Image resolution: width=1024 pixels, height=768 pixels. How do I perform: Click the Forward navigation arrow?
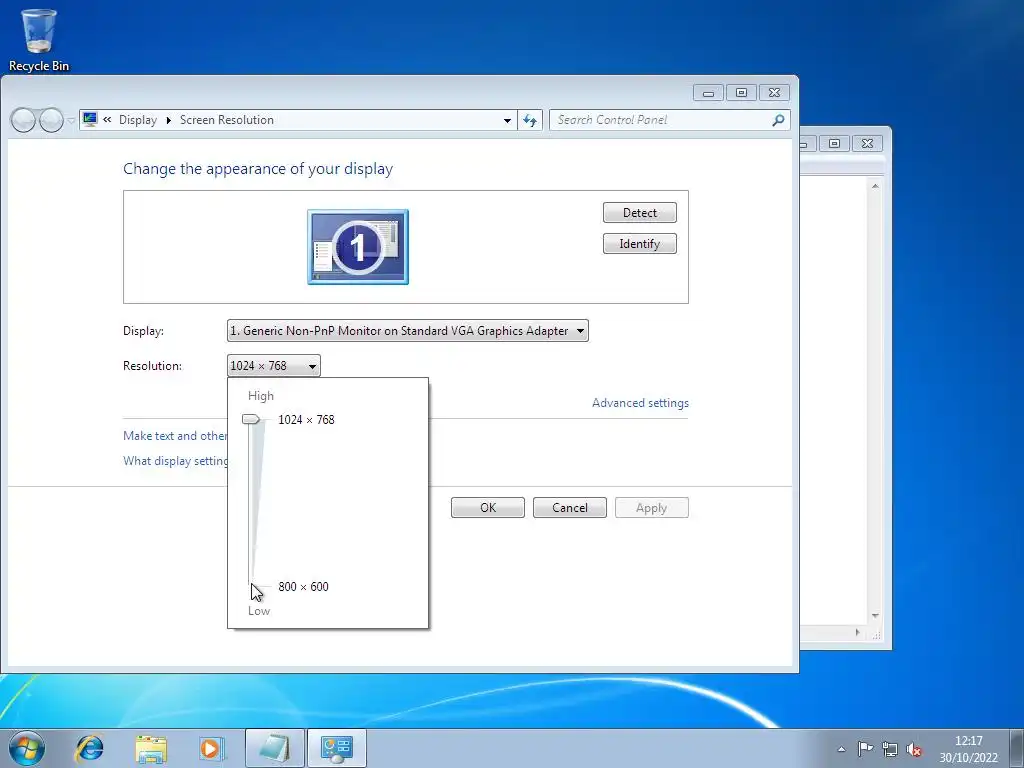tap(51, 120)
